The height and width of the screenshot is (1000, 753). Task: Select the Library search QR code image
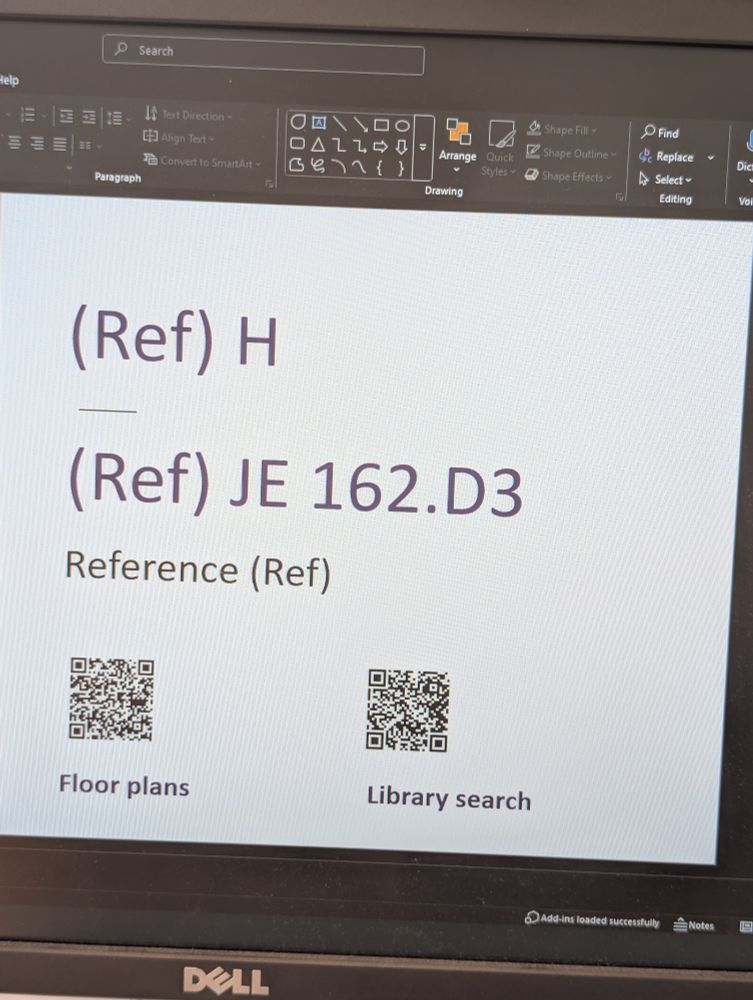point(408,710)
